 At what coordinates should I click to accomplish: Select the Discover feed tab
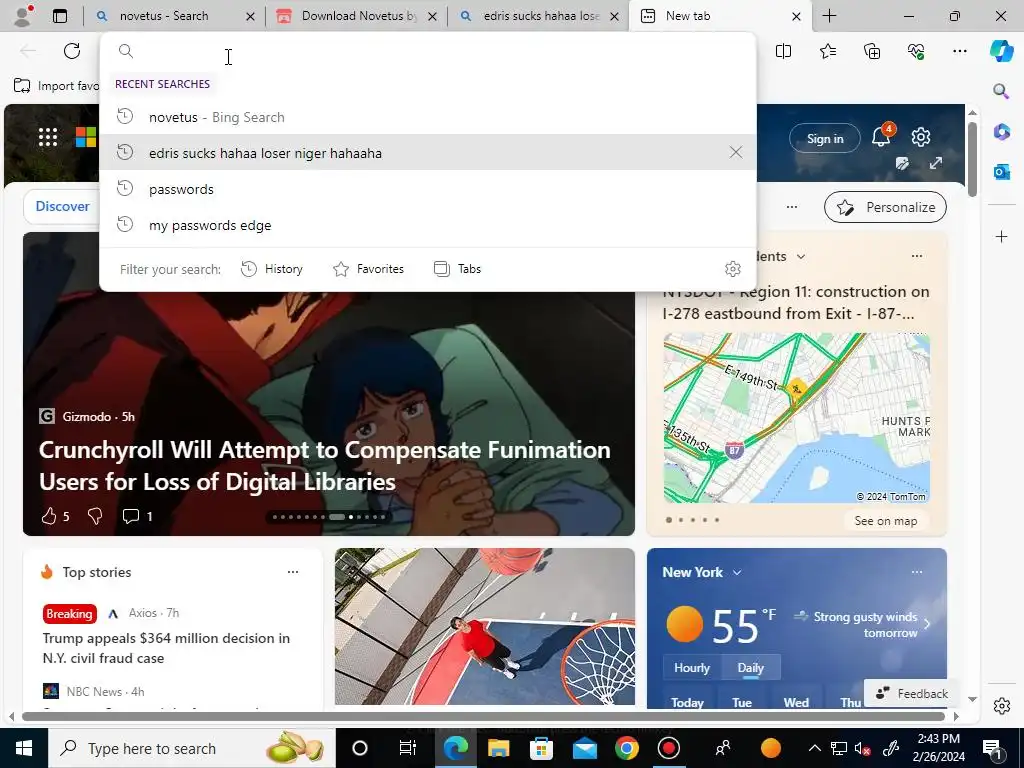click(x=62, y=206)
